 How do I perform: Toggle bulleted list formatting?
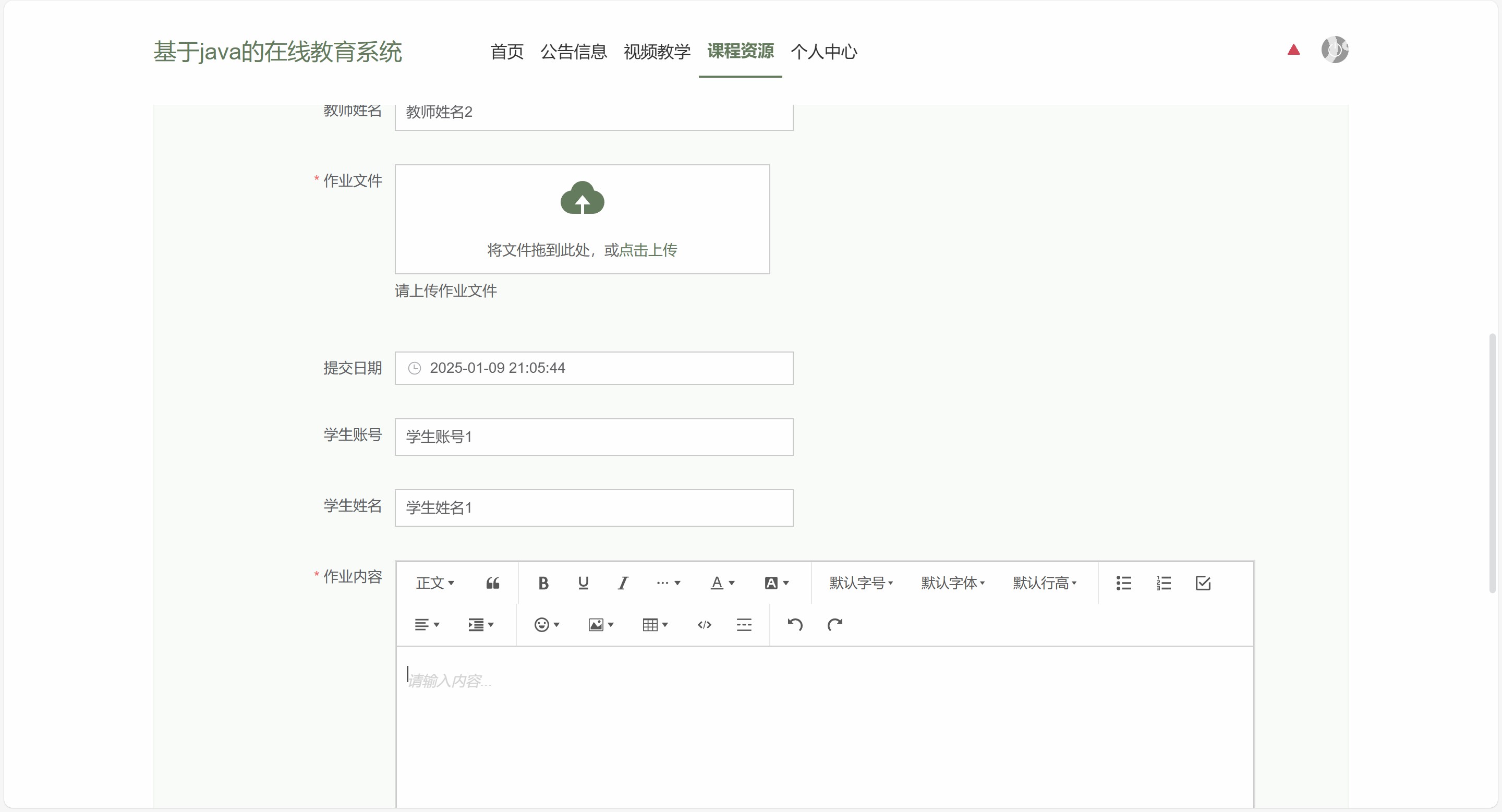coord(1123,583)
